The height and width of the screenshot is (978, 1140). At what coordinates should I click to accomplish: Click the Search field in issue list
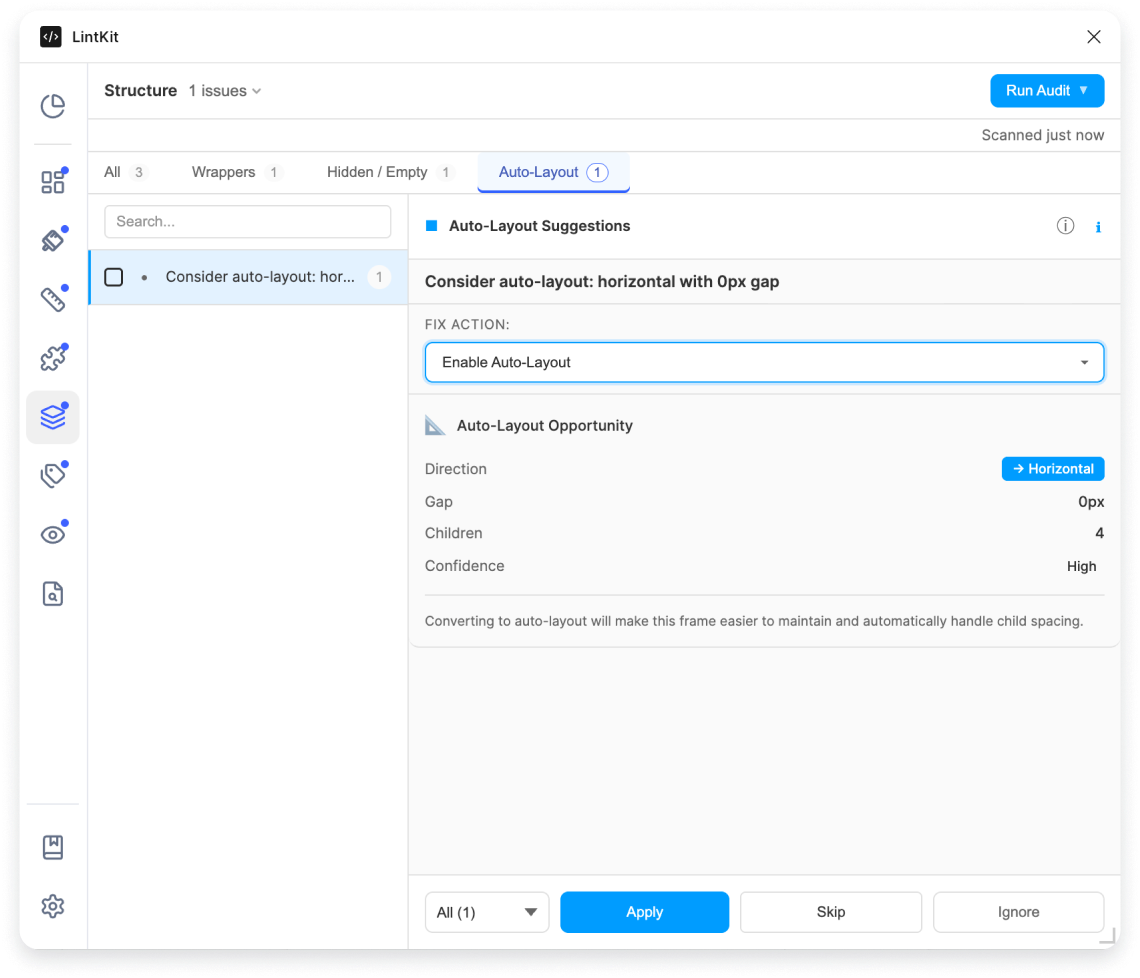(x=247, y=221)
